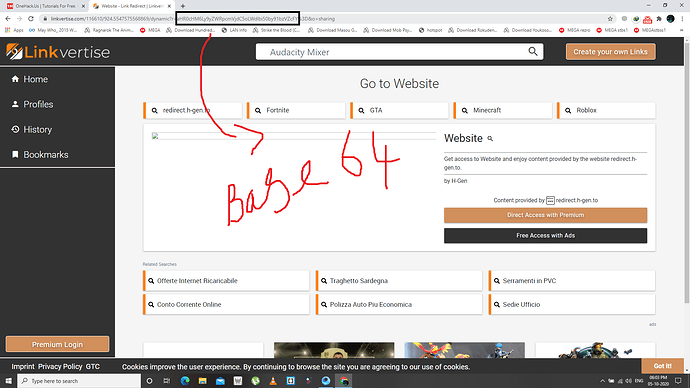Dismiss cookie banner with Got it!
Image resolution: width=690 pixels, height=388 pixels.
click(662, 366)
